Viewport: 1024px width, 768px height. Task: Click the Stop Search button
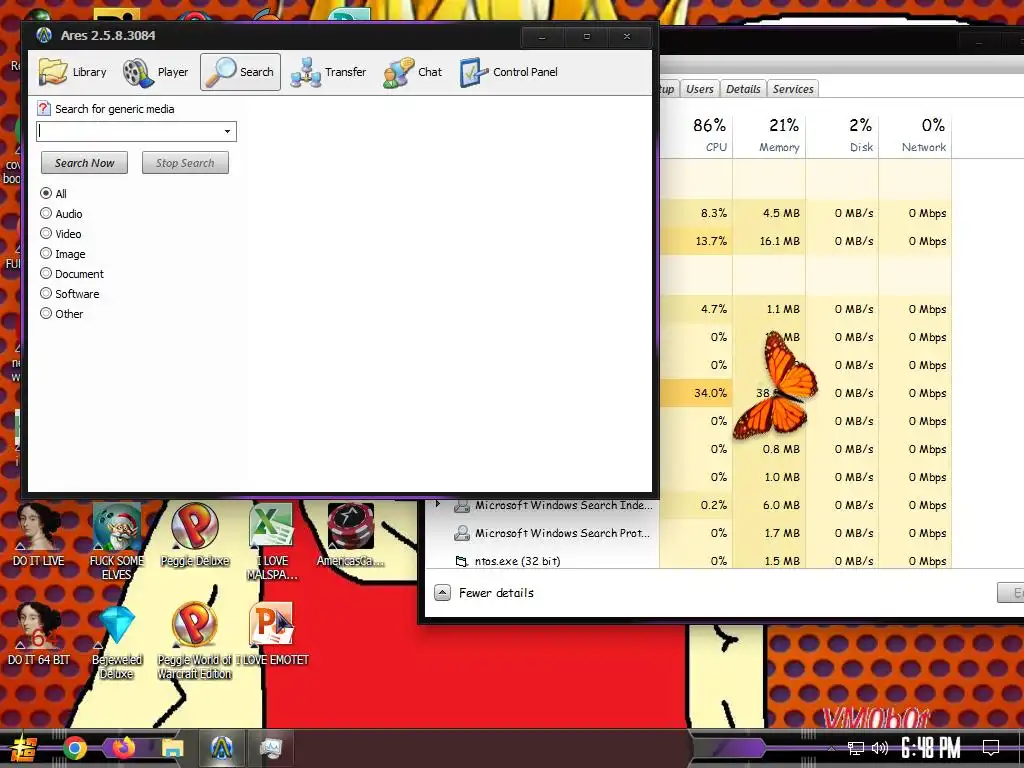[x=185, y=163]
